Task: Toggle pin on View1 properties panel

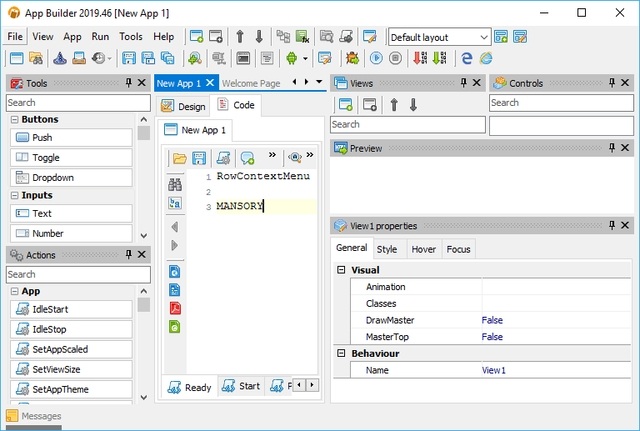Action: tap(613, 225)
